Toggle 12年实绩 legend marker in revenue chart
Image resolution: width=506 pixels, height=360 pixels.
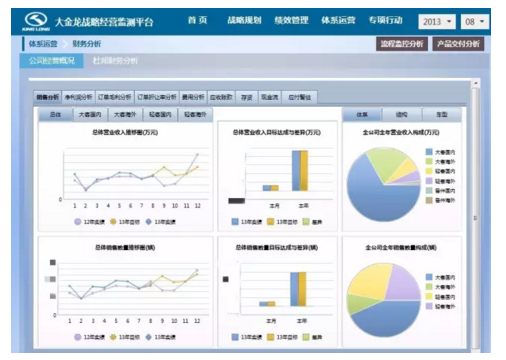tap(78, 222)
